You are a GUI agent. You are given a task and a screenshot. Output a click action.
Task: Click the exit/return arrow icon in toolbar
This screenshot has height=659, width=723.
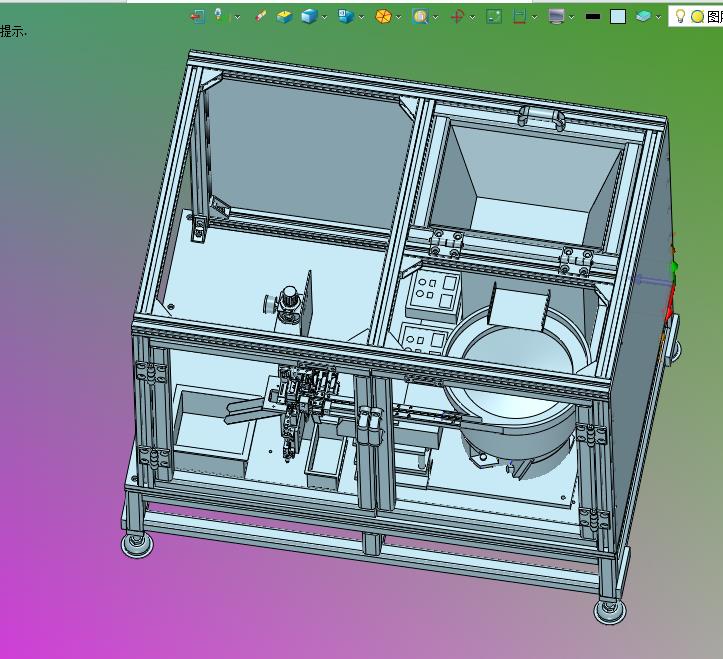pos(198,17)
